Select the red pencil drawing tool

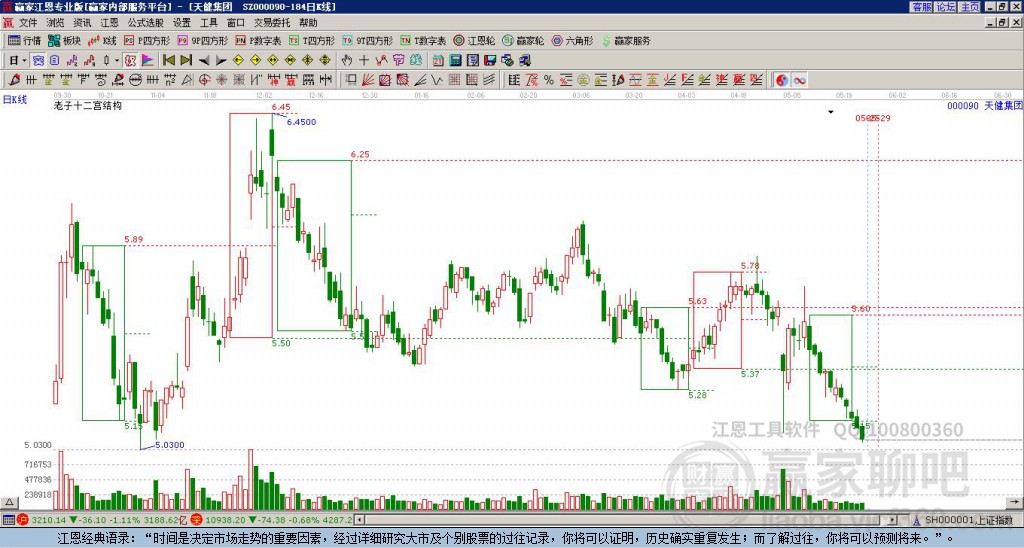tap(14, 80)
